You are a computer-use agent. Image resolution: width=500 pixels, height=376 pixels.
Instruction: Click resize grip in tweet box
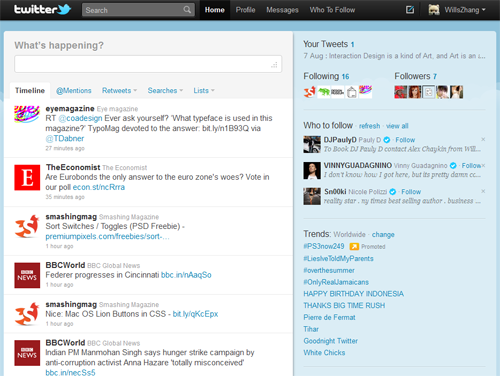coord(274,65)
